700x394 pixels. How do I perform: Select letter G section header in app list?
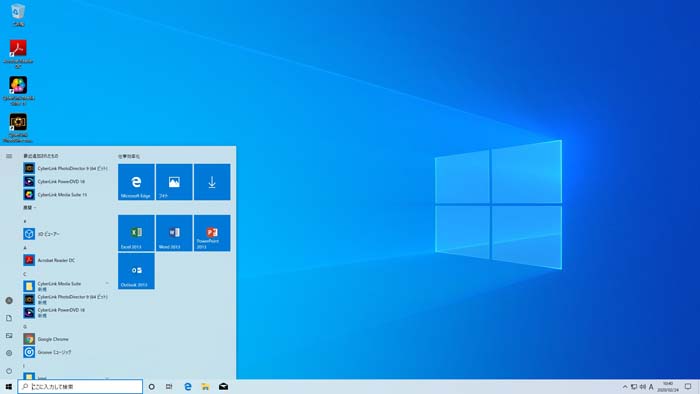point(25,327)
